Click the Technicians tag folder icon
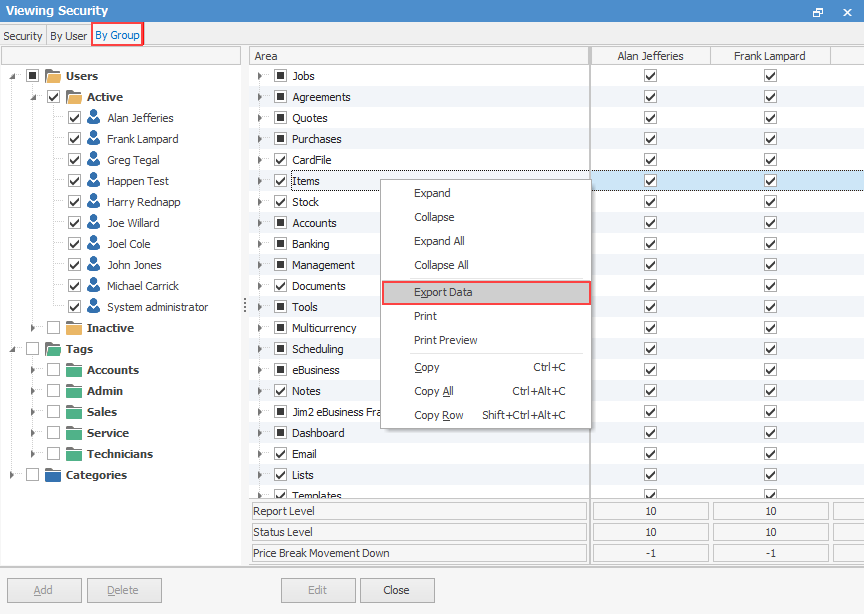 click(x=74, y=454)
